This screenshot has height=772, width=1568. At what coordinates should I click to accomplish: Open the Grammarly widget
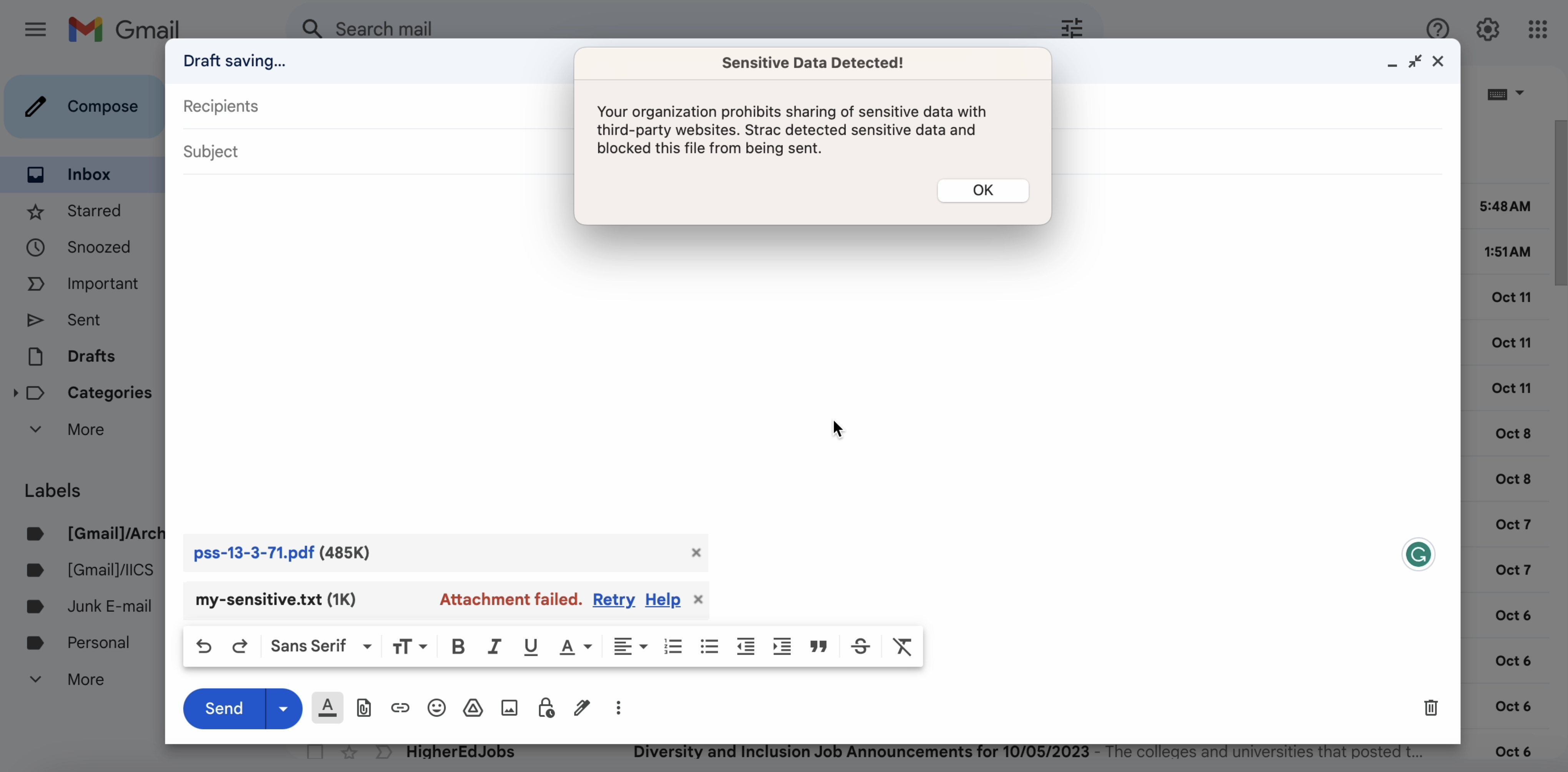[1419, 555]
